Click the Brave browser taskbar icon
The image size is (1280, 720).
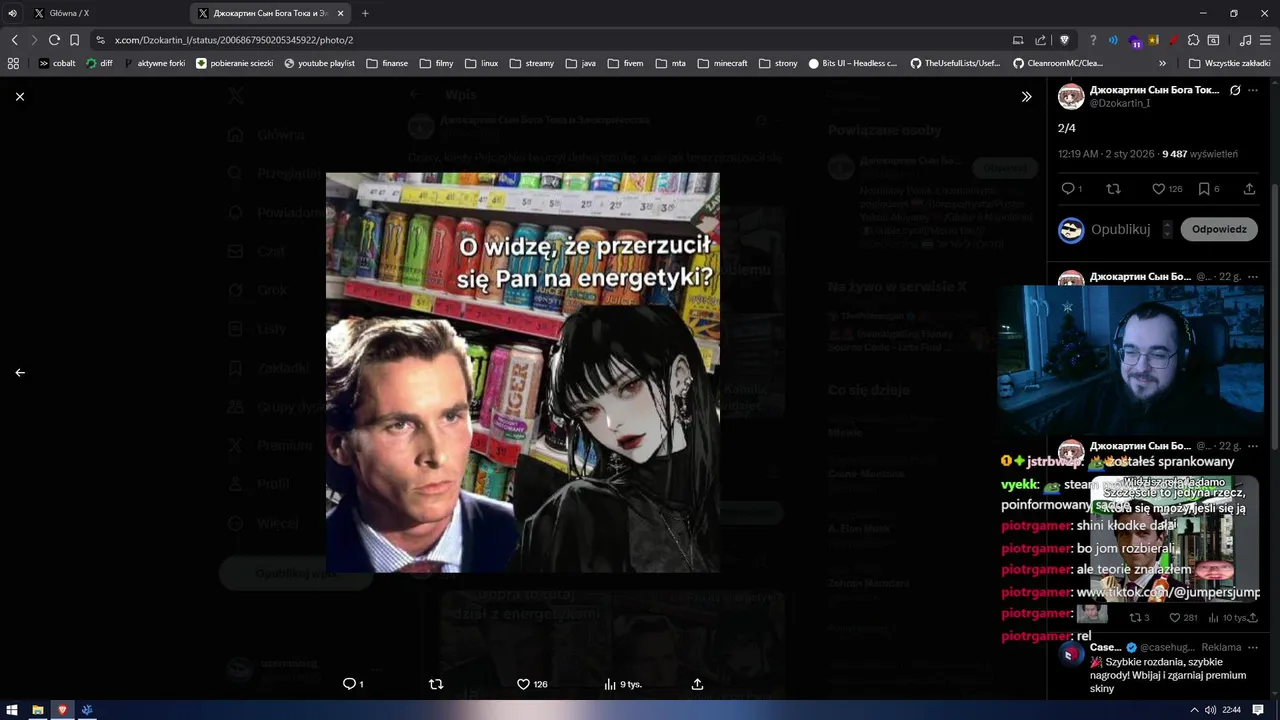(x=62, y=710)
